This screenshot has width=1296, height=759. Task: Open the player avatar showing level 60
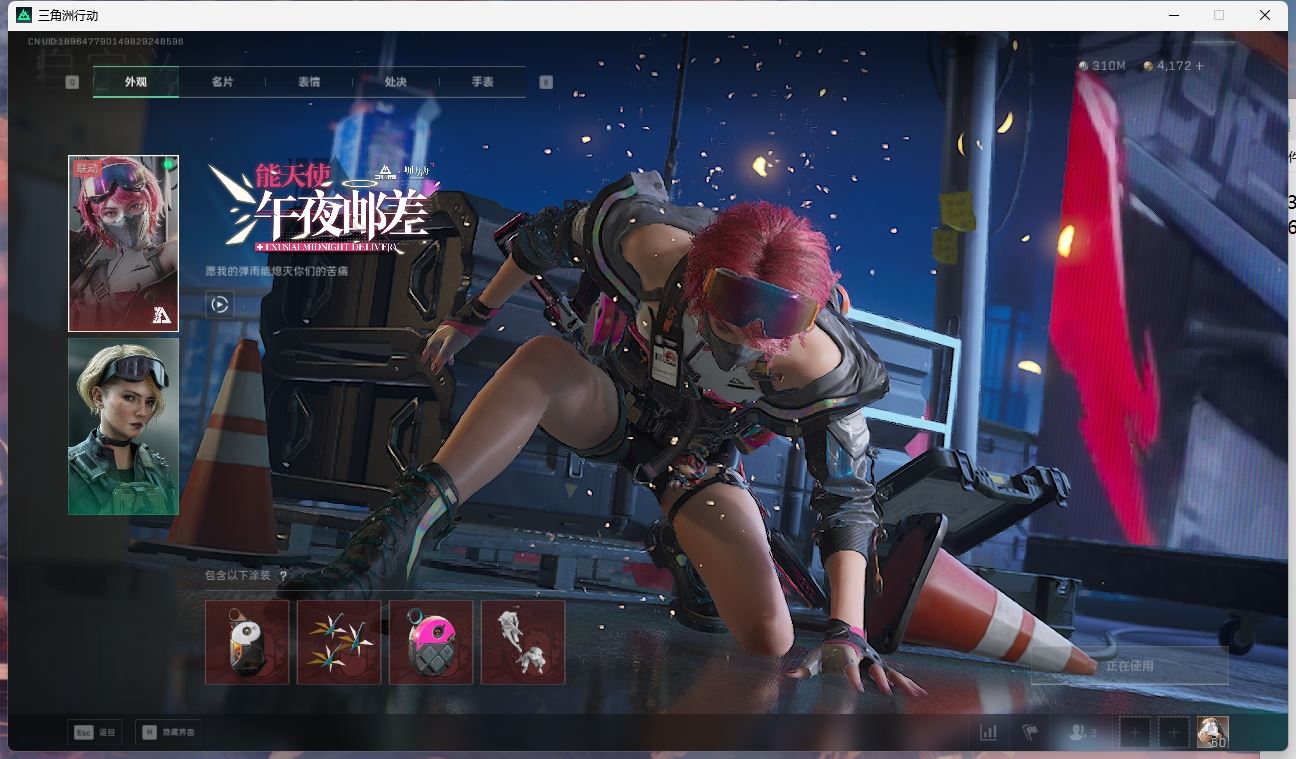(1212, 732)
